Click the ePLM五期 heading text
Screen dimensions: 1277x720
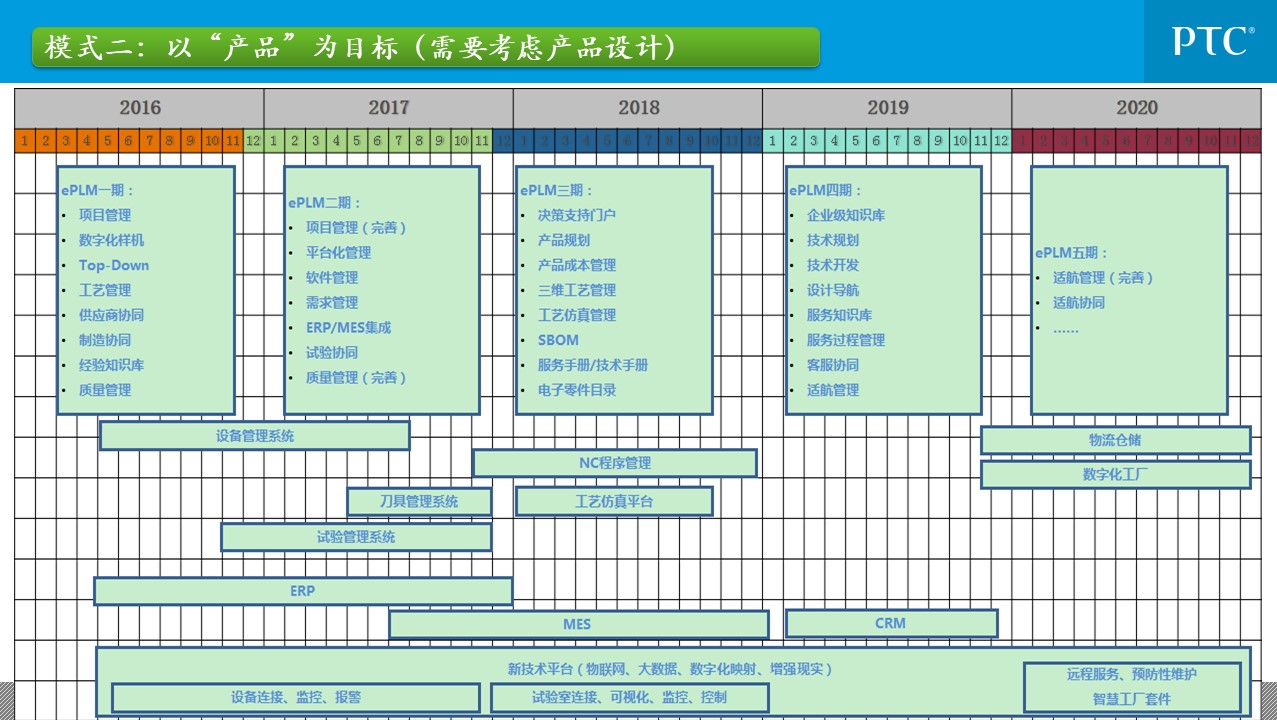pos(1071,253)
